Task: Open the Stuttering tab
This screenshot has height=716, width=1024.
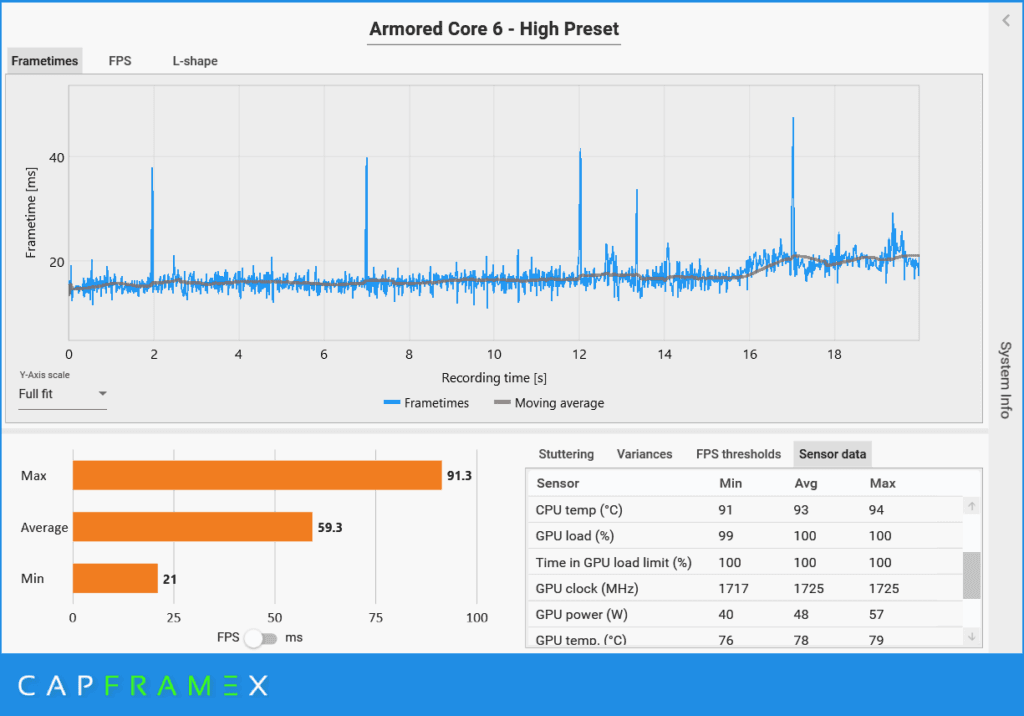Action: (x=566, y=454)
